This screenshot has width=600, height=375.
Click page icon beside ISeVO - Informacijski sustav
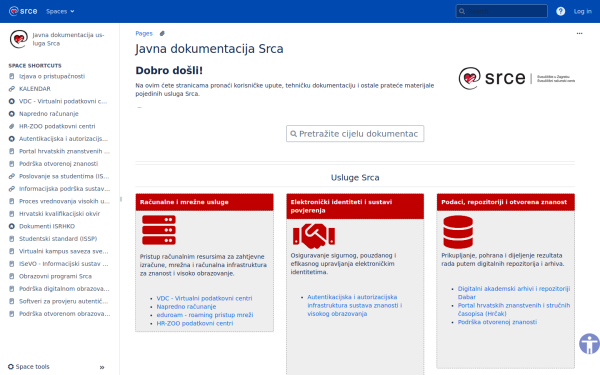point(11,264)
